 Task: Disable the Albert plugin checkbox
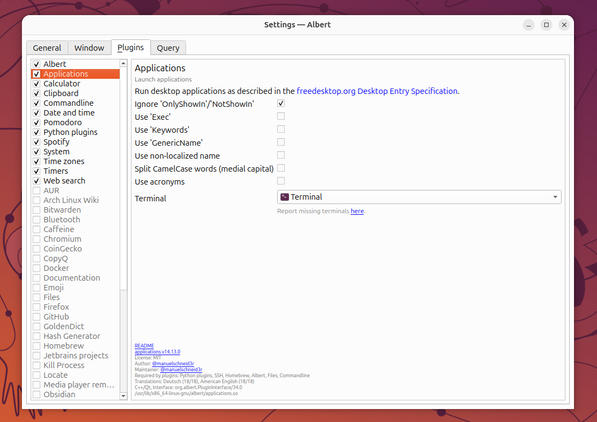(x=37, y=64)
